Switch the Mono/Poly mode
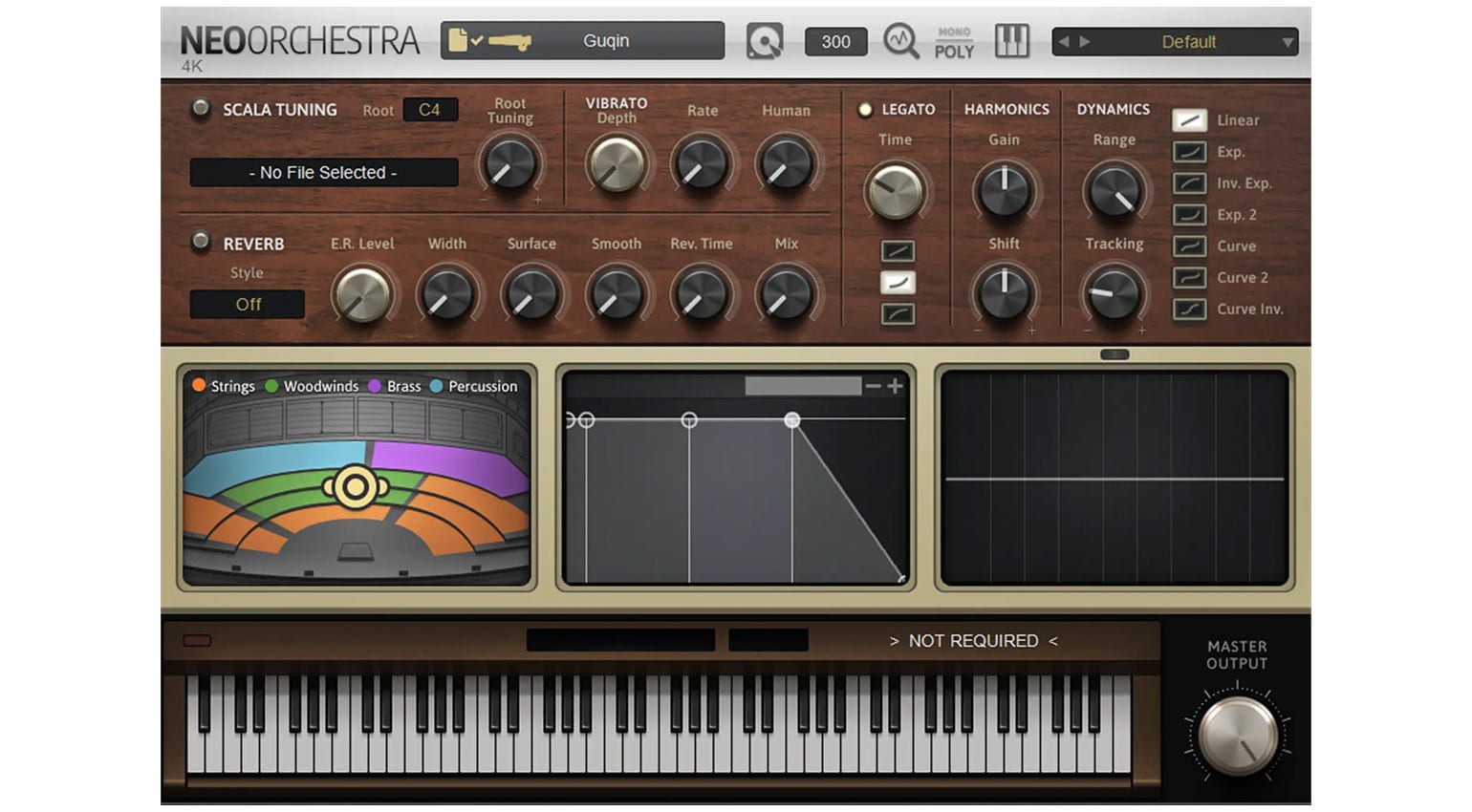Screen dimensions: 1472x812 click(x=954, y=42)
